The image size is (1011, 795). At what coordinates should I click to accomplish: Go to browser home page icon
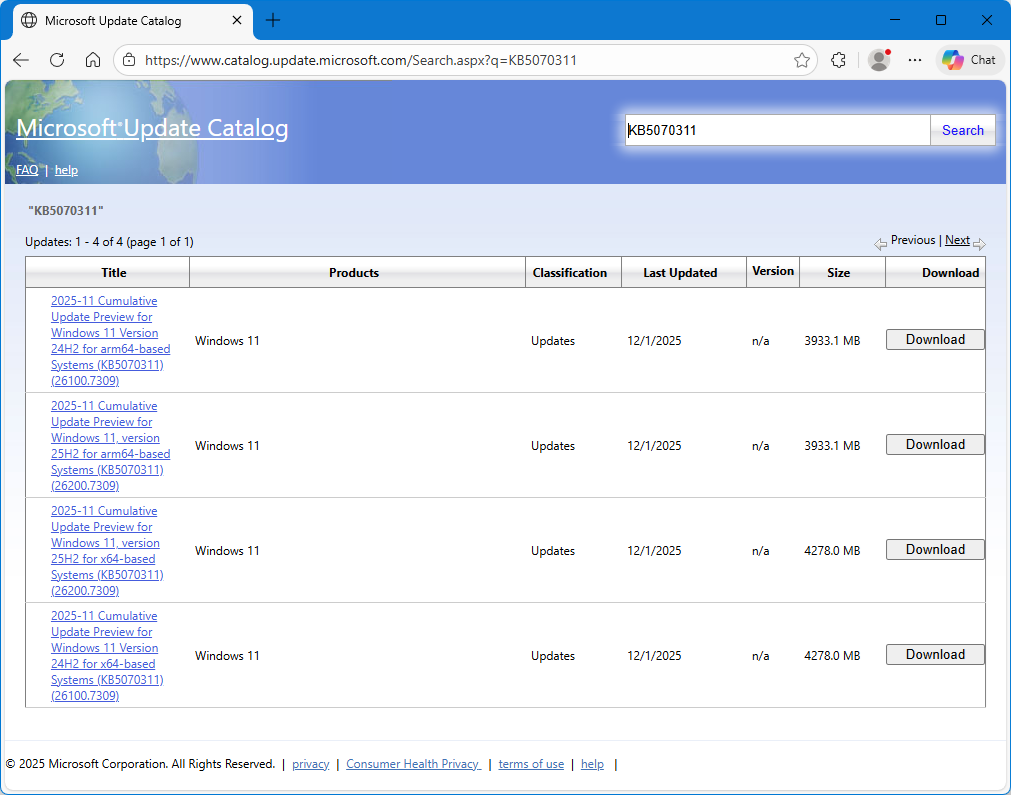coord(93,60)
